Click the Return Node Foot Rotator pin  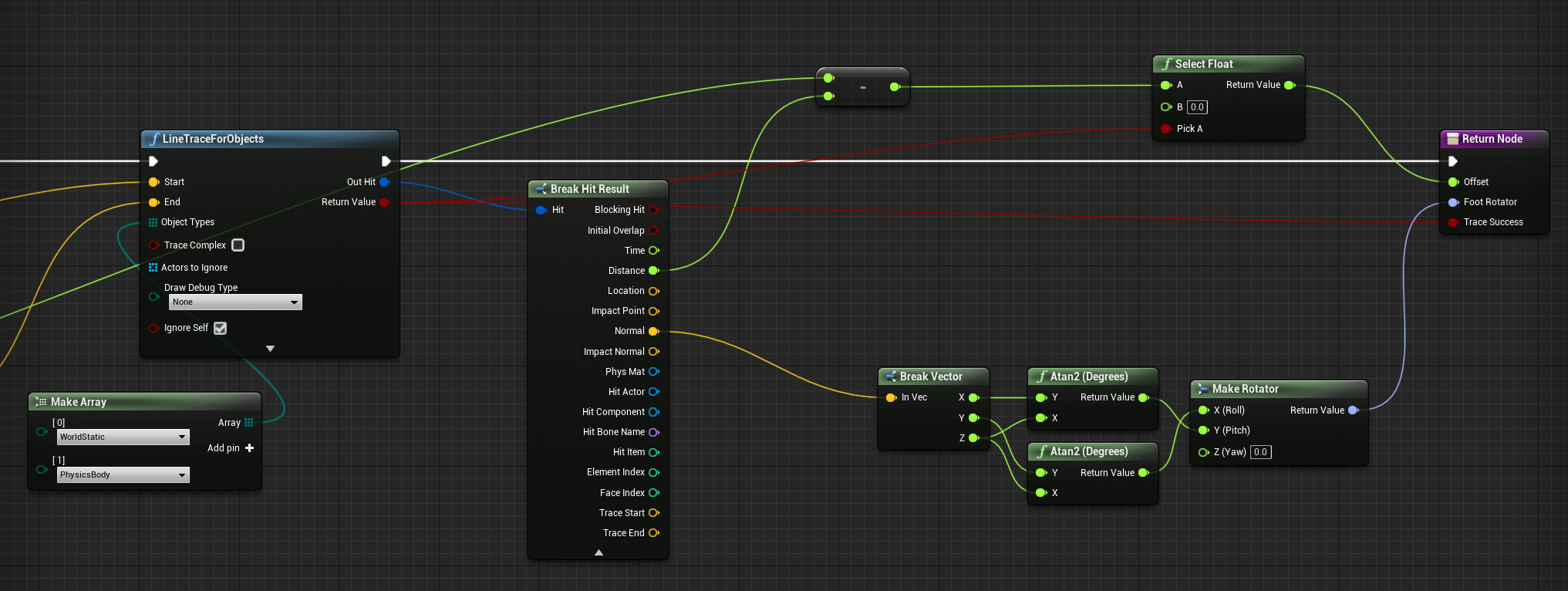(1454, 202)
